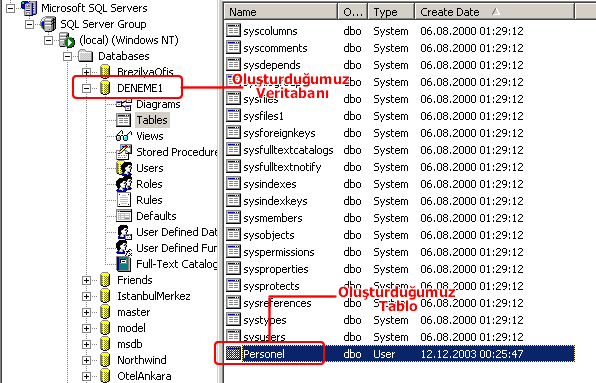Select the sysfulltextnotify table row
The image size is (596, 383).
pyautogui.click(x=399, y=167)
